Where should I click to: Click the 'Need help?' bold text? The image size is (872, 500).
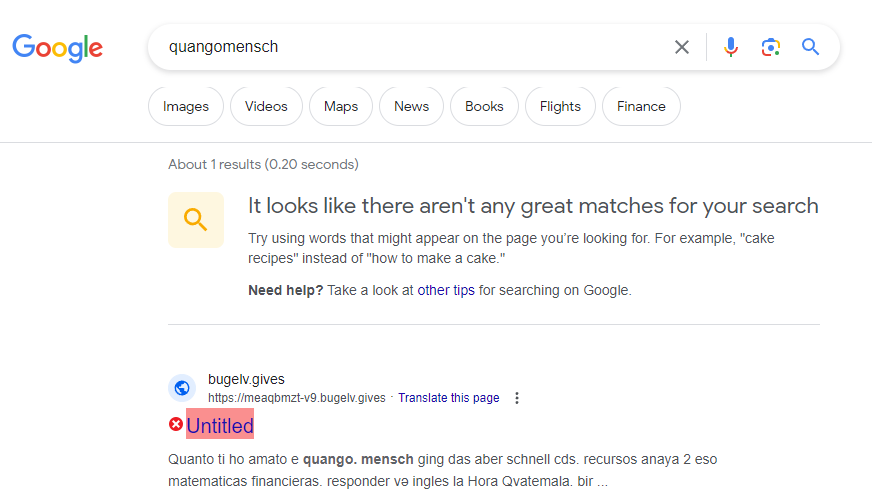click(x=285, y=290)
